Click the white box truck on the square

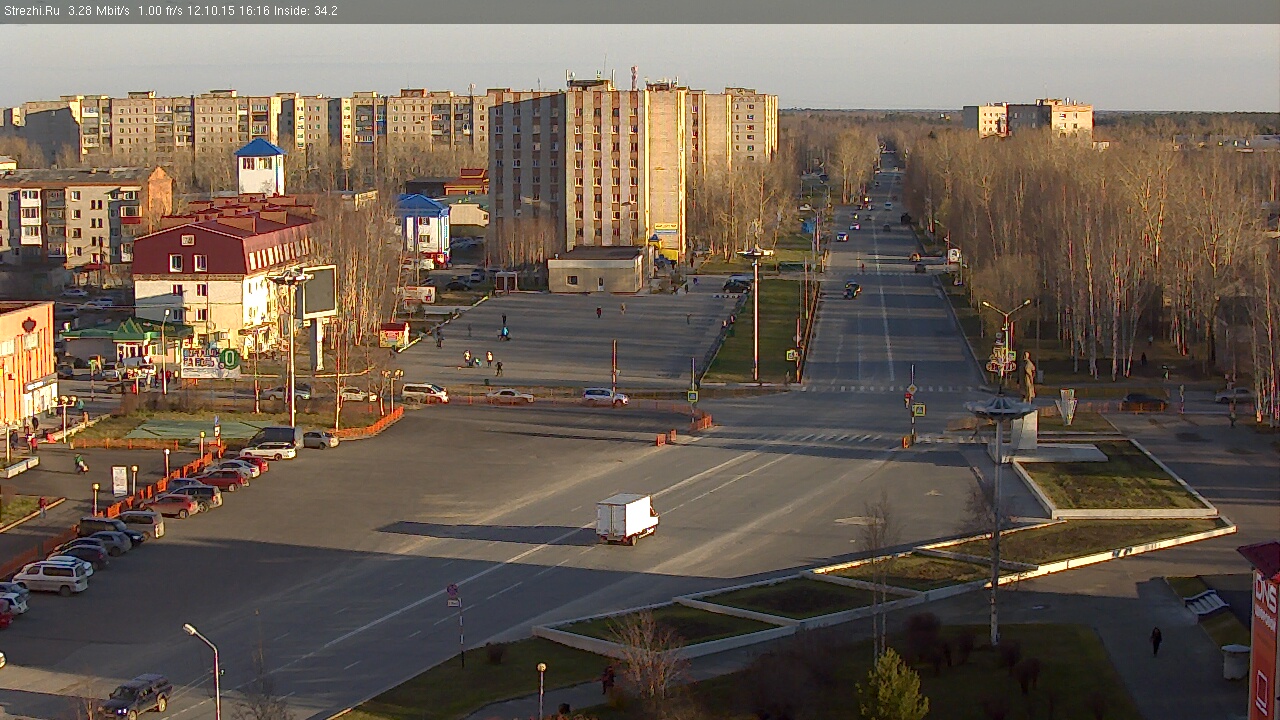[x=627, y=518]
